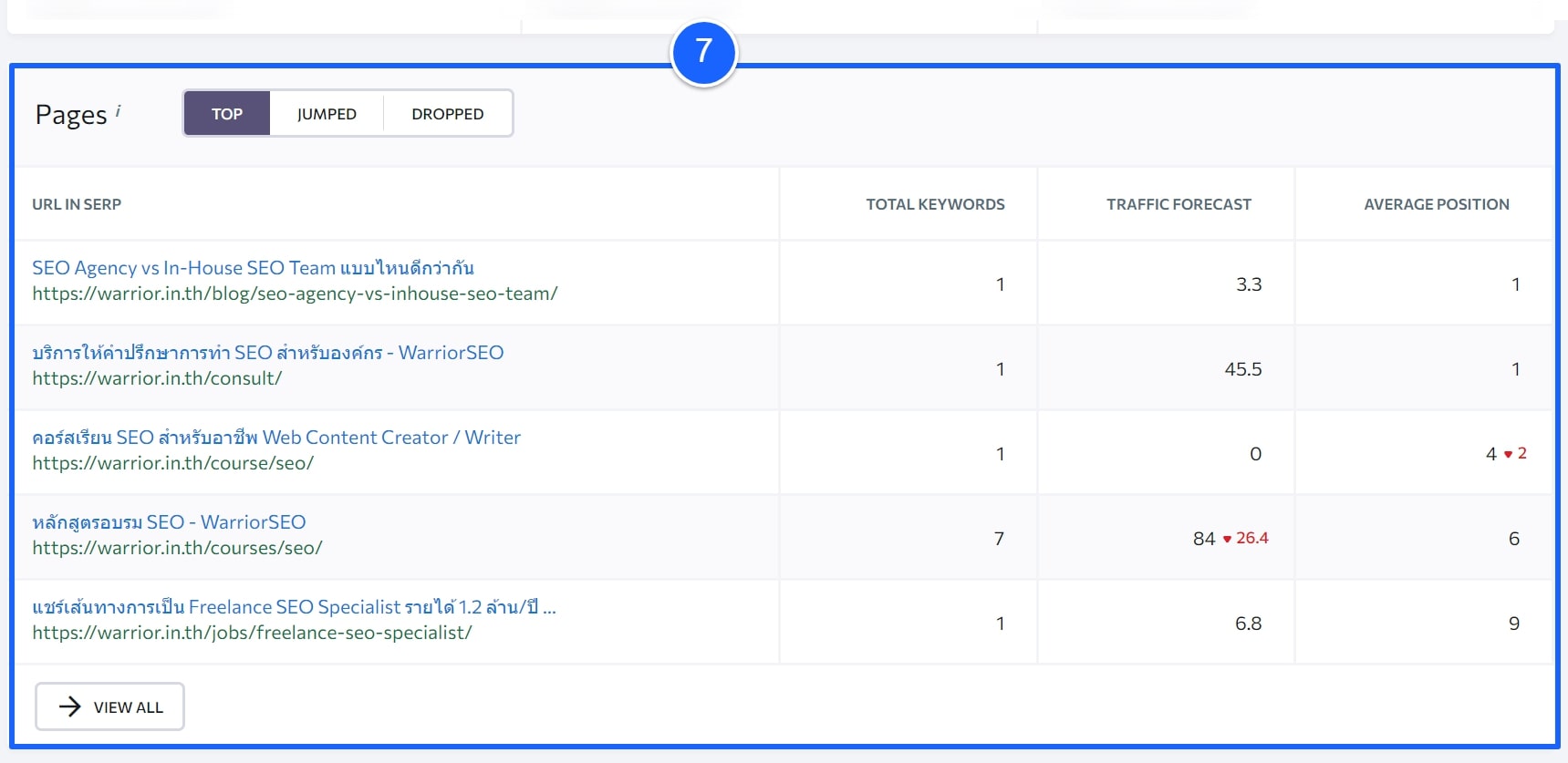The width and height of the screenshot is (1568, 763).
Task: Click traffic forecast value 6.8
Action: click(x=1249, y=624)
